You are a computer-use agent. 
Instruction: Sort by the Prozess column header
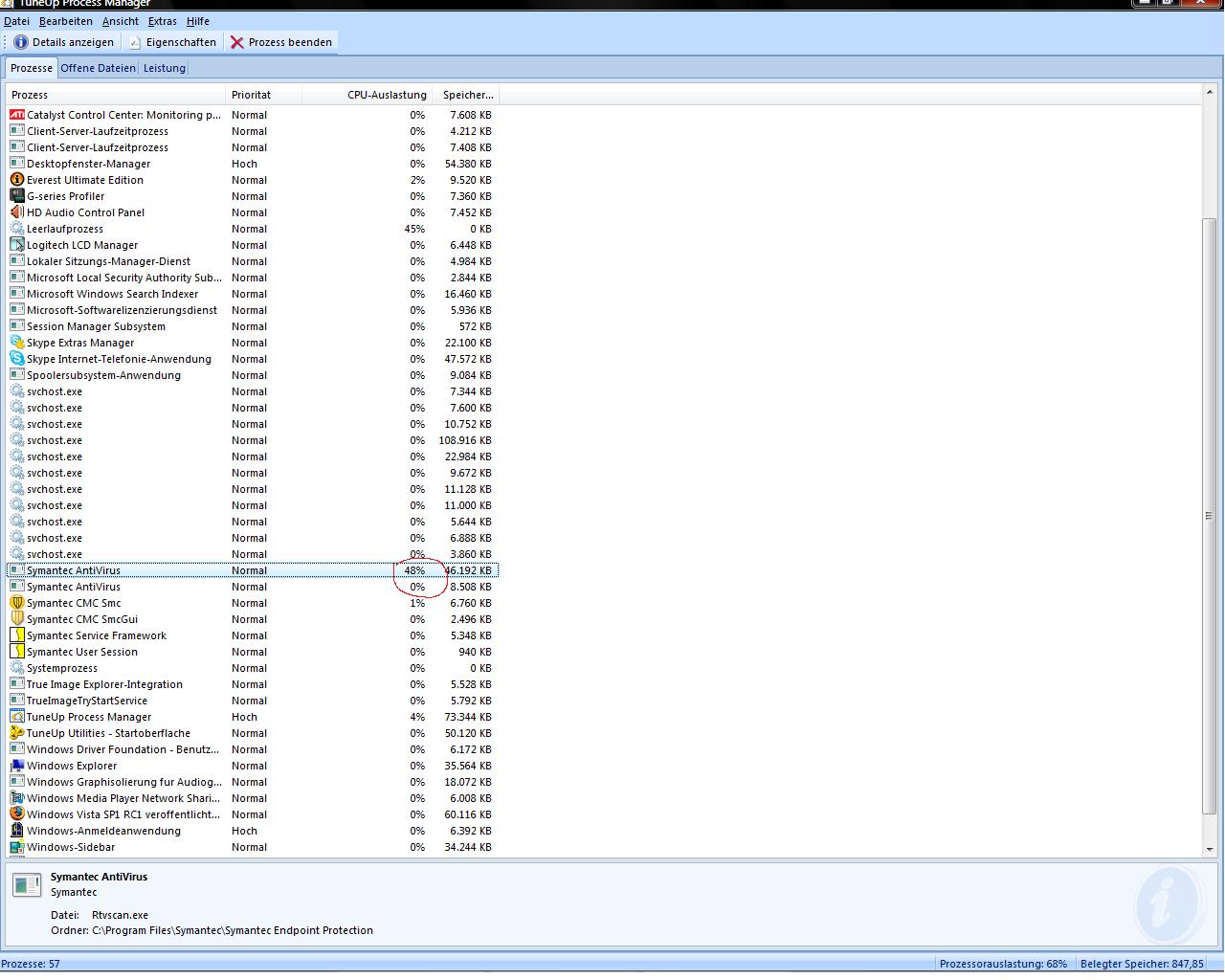(x=116, y=95)
